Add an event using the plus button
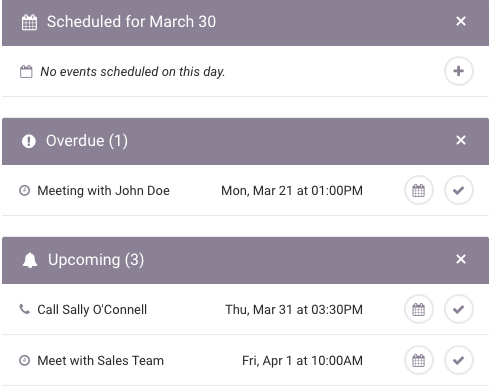 [x=459, y=71]
